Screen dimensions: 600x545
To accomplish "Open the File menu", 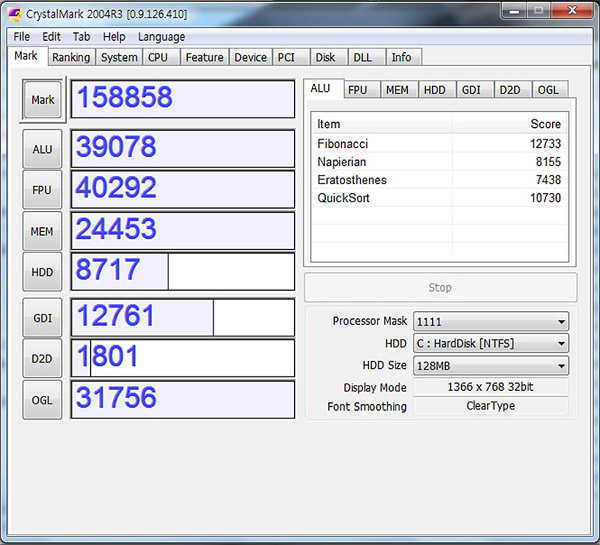I will 21,37.
